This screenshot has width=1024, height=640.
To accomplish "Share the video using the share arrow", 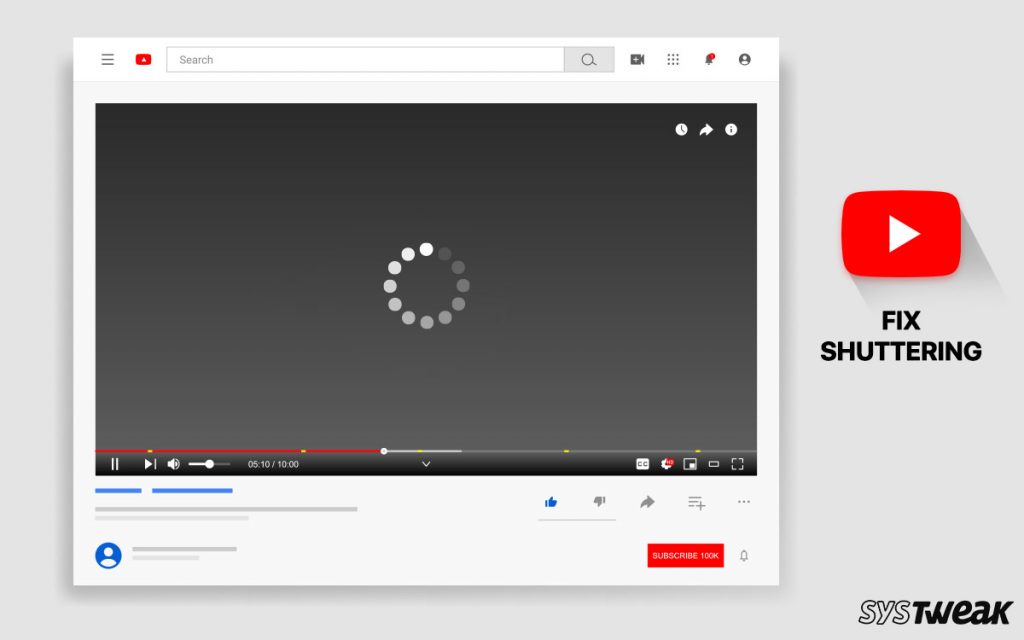I will (706, 129).
